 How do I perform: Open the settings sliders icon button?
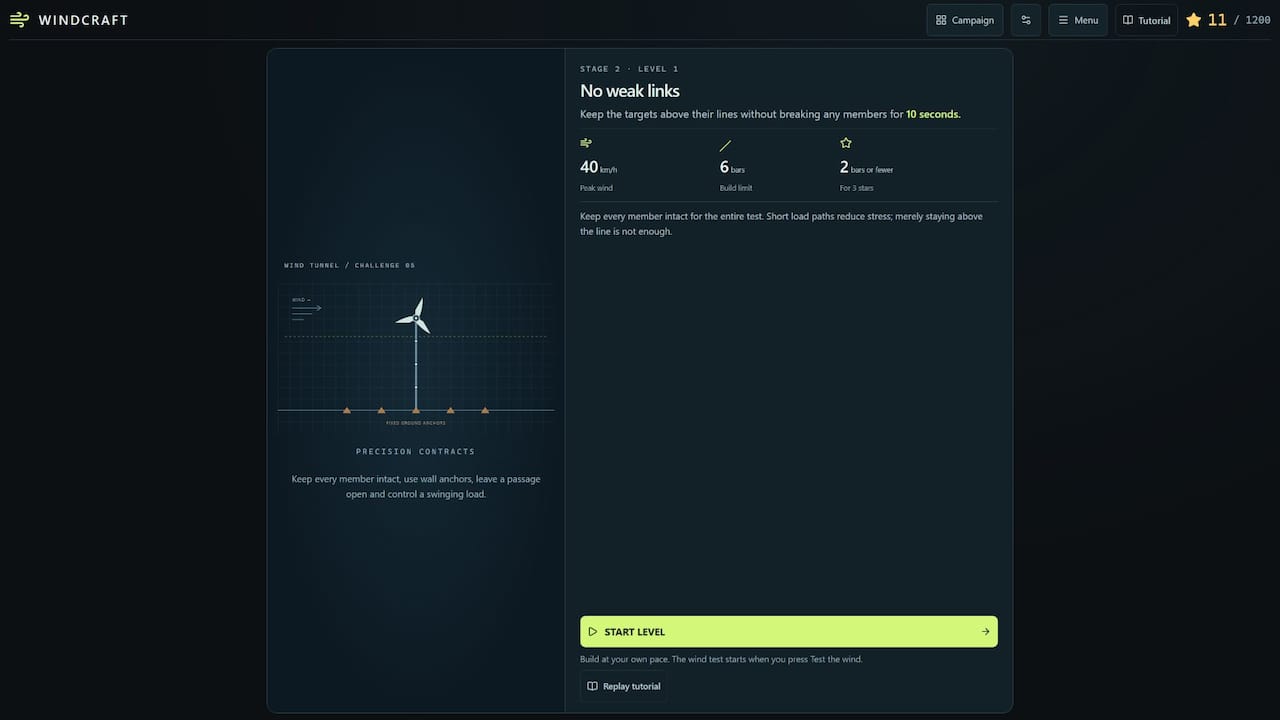point(1026,20)
